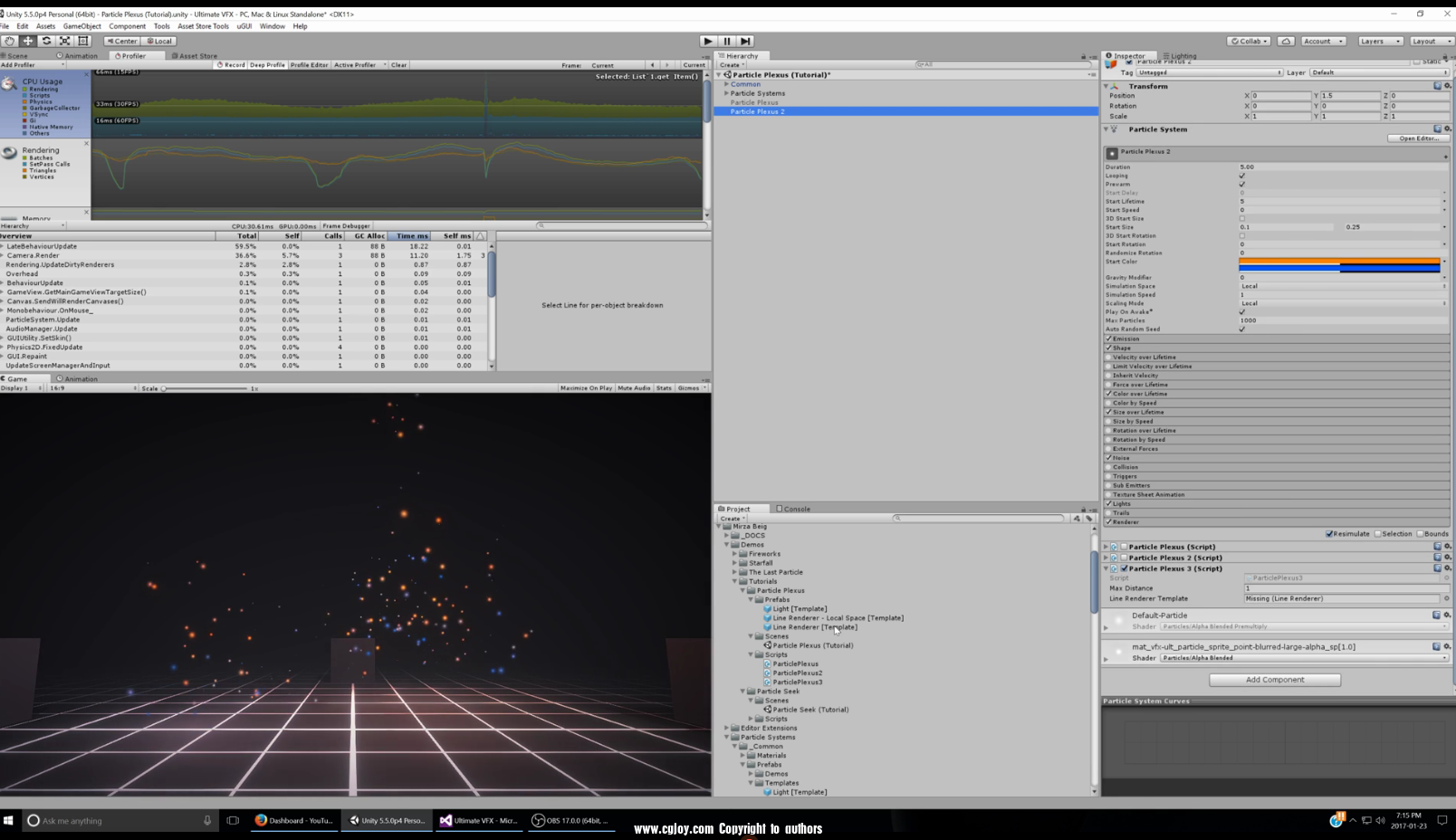Open Firefox Dashboard YouTube taskbar item
Viewport: 1456px width, 840px height.
(x=293, y=820)
